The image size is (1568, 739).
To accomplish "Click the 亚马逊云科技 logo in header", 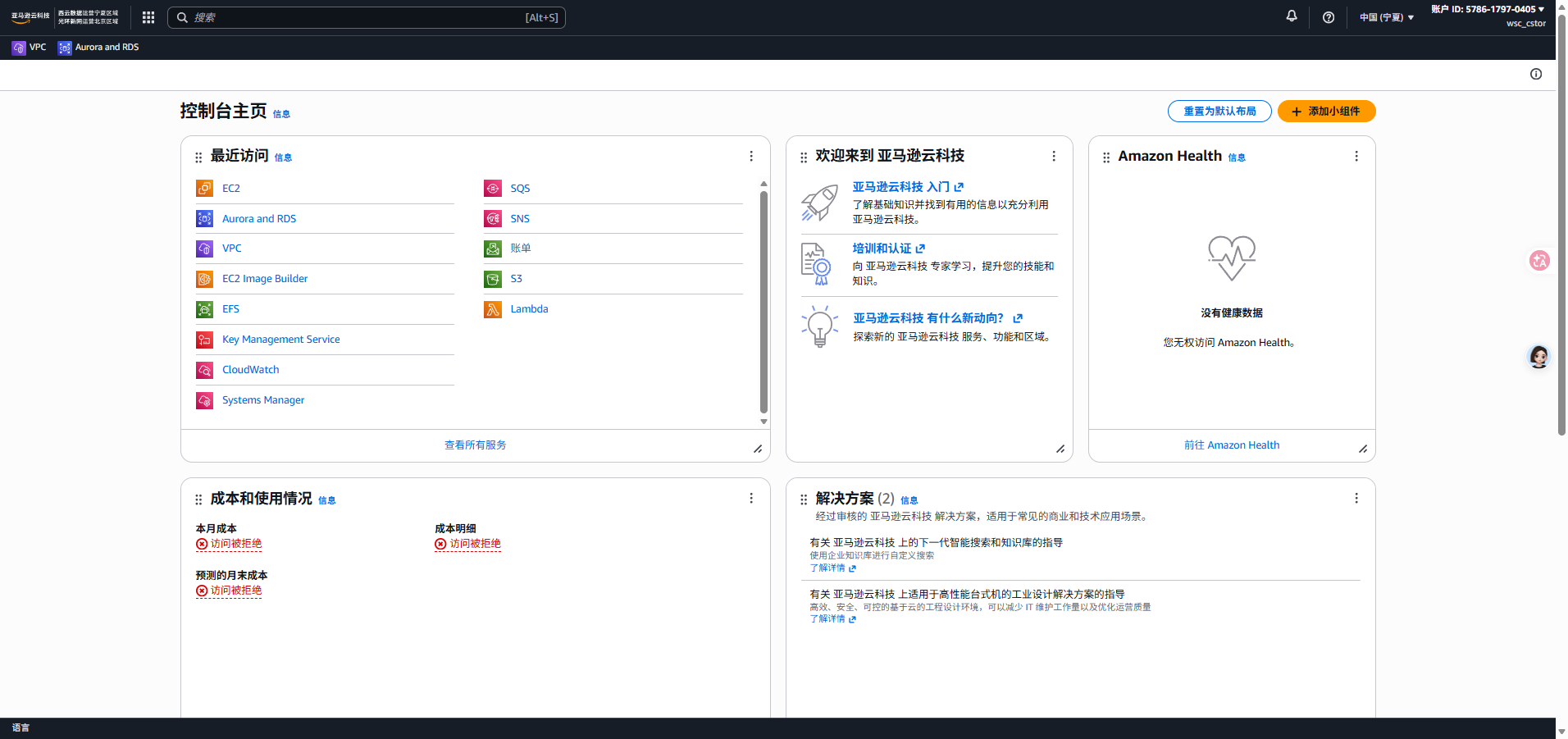I will [30, 17].
